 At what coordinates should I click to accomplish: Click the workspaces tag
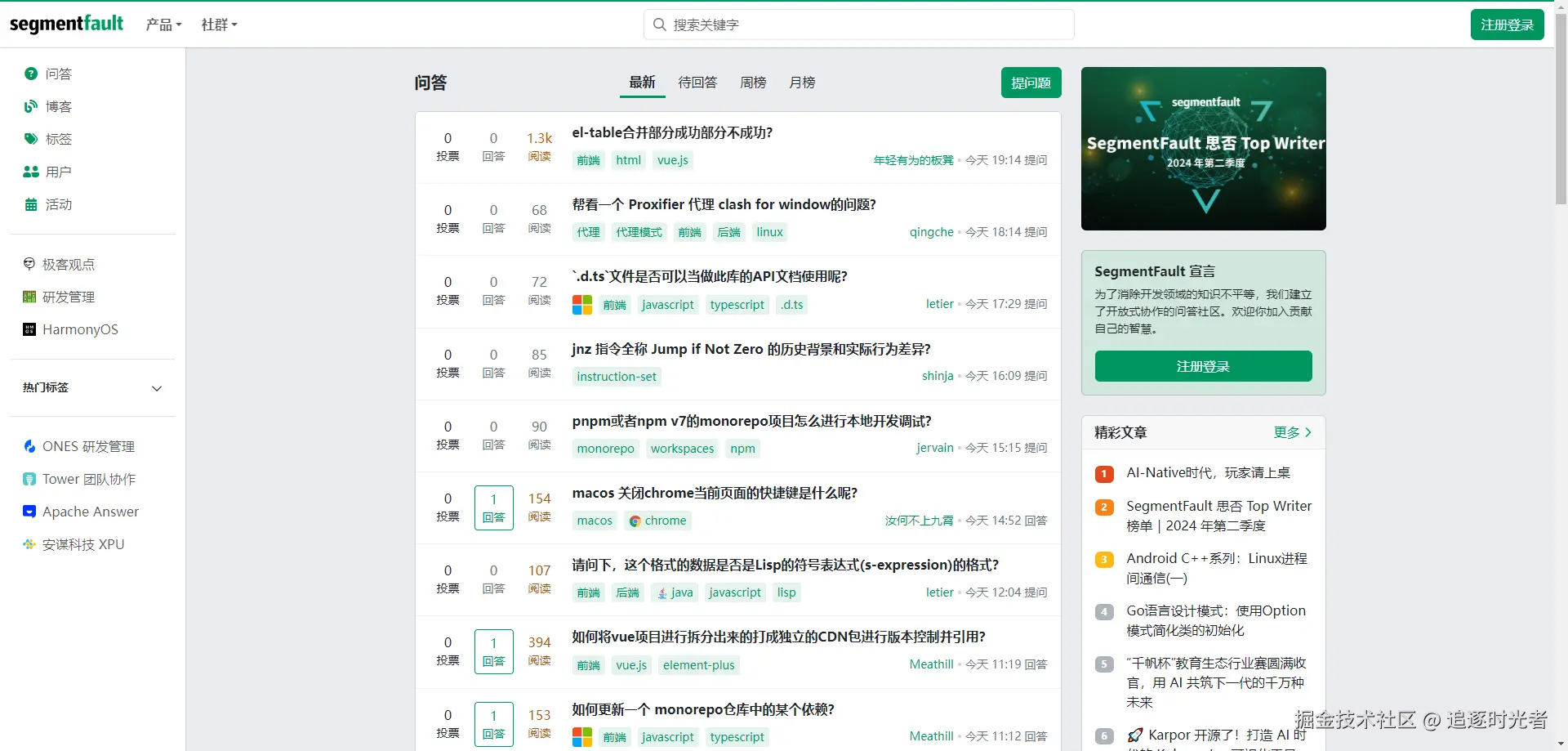pos(682,449)
